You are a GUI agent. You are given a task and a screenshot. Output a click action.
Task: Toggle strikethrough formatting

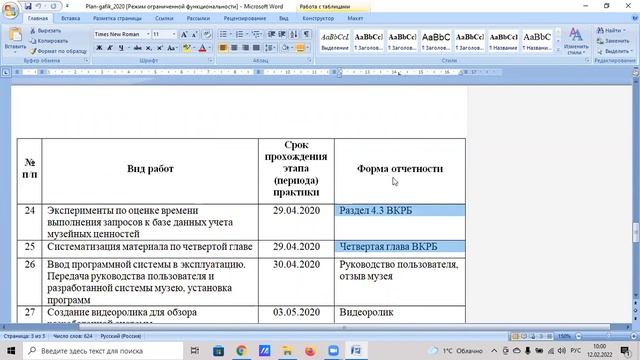(x=138, y=48)
